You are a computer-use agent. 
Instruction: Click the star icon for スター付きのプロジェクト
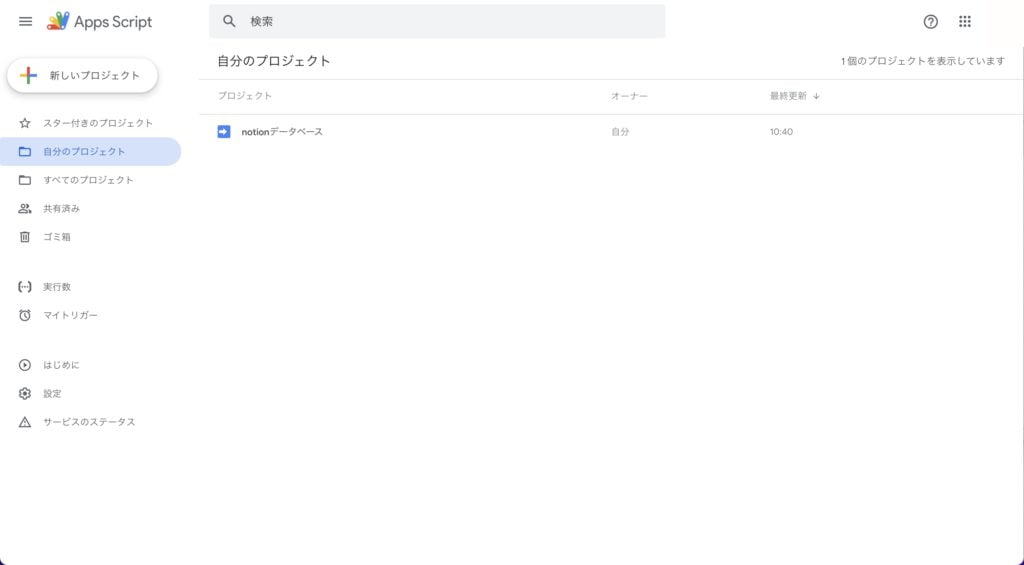click(25, 123)
